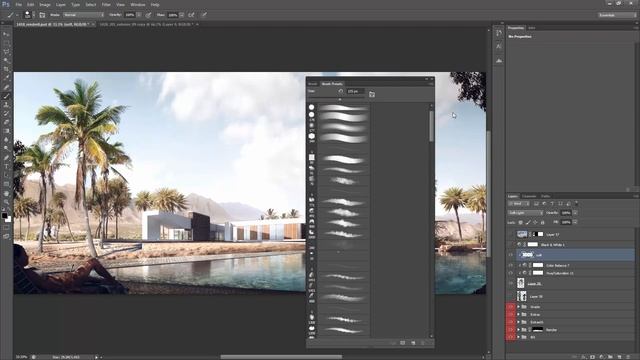This screenshot has width=640, height=360.
Task: Toggle visibility of the BG group
Action: point(511,338)
